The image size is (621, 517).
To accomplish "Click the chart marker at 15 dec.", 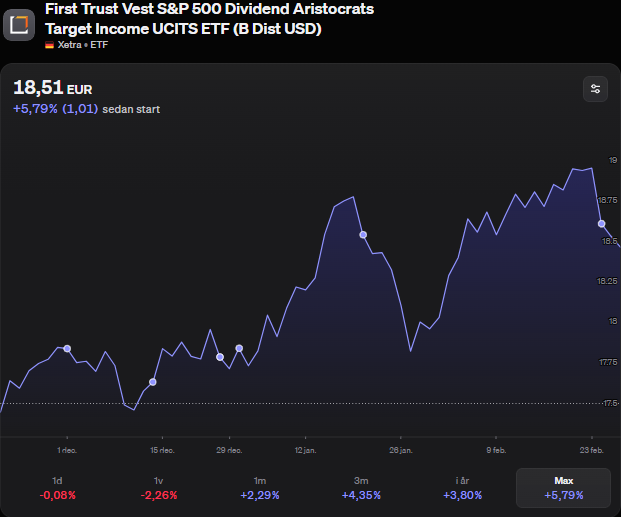I will (153, 382).
